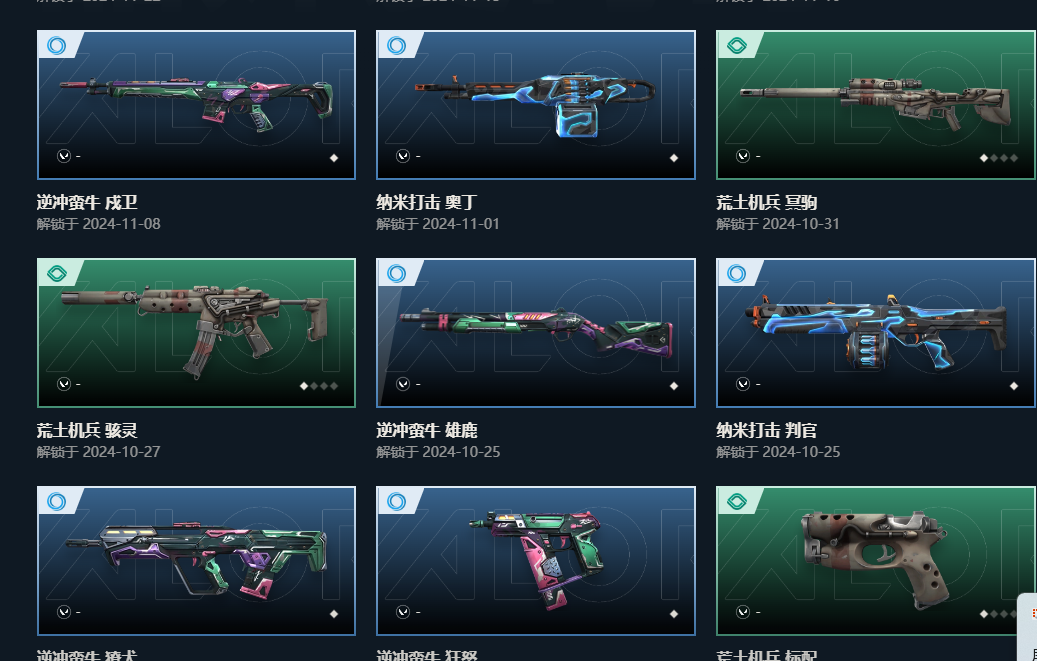This screenshot has height=661, width=1037.
Task: Click the VP currency icon on 纳米打击 判官 card
Action: (743, 384)
